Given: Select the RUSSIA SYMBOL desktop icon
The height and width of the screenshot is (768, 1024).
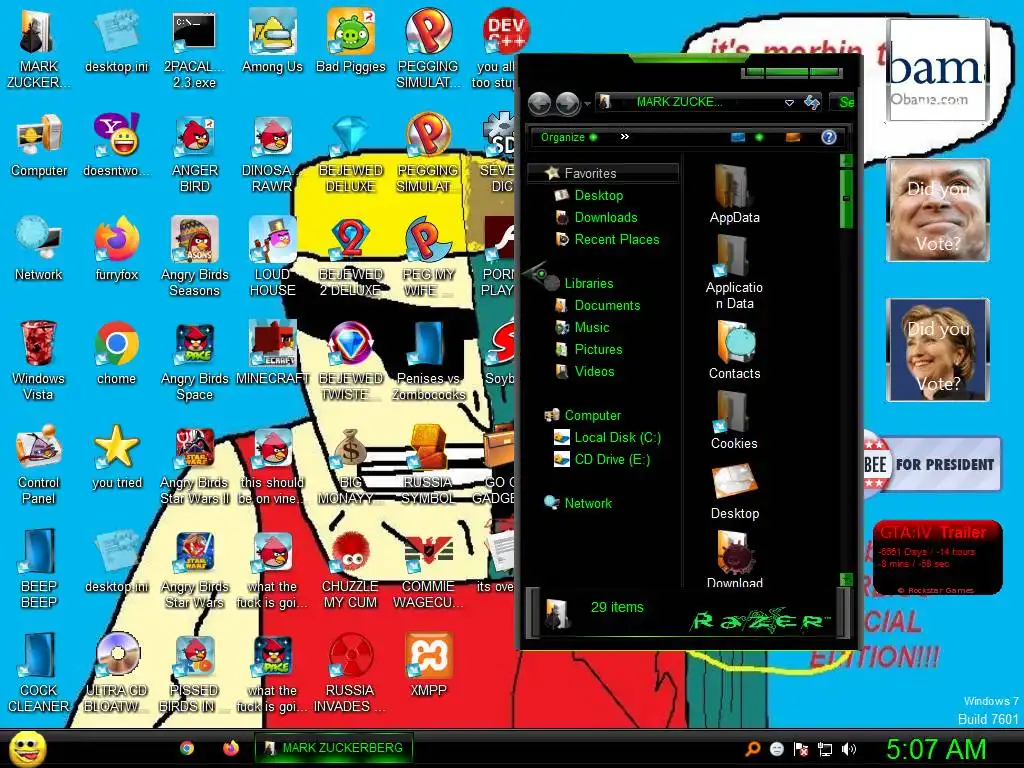Looking at the screenshot, I should pyautogui.click(x=428, y=466).
